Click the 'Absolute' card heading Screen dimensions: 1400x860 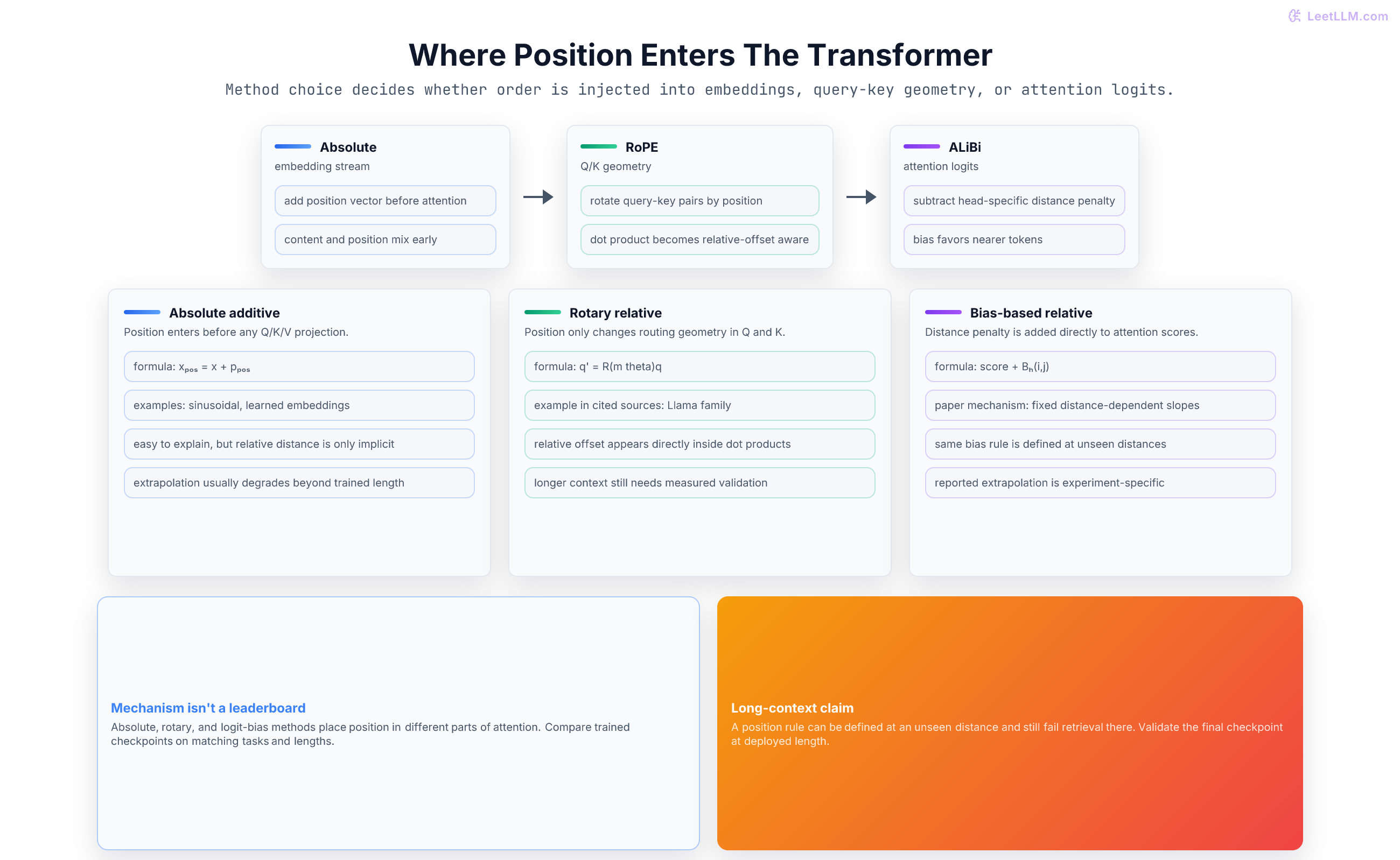(x=348, y=147)
